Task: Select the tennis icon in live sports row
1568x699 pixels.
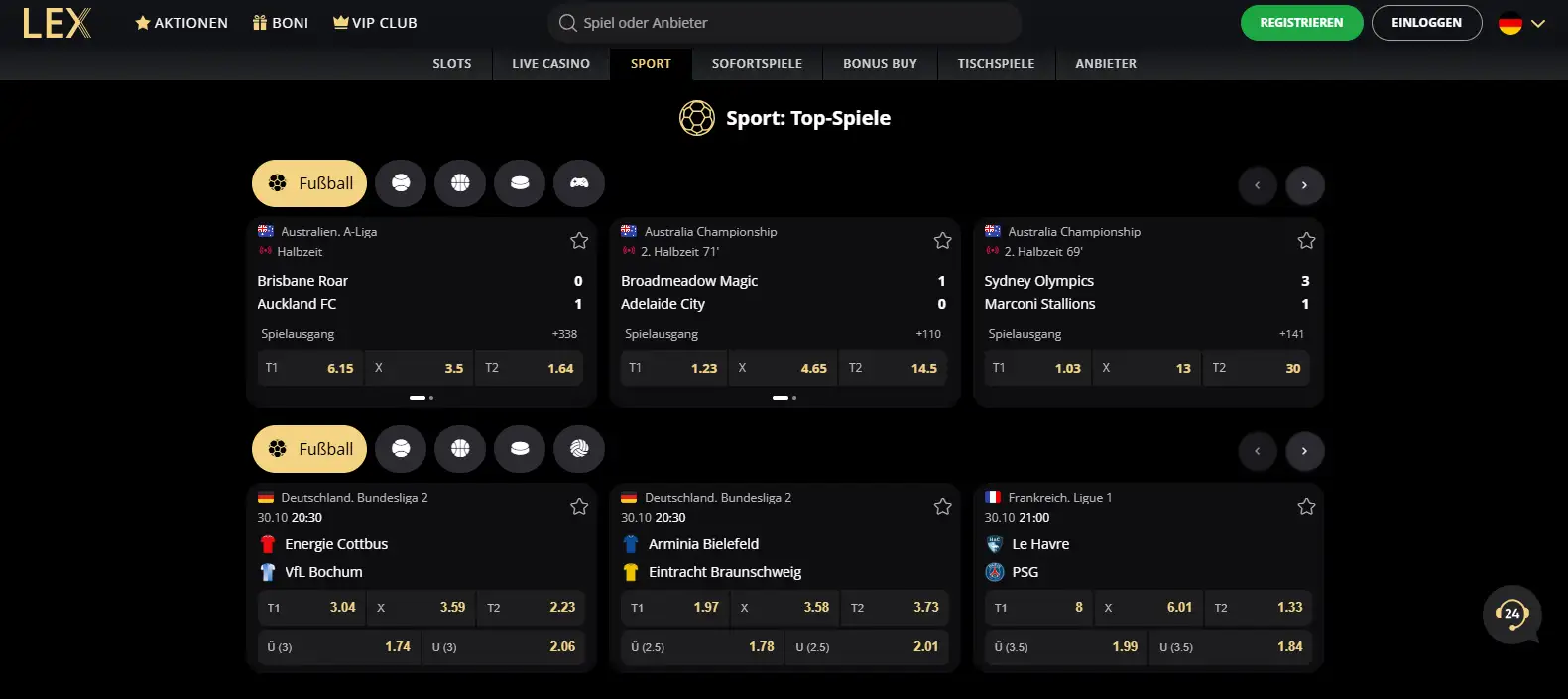Action: [401, 183]
